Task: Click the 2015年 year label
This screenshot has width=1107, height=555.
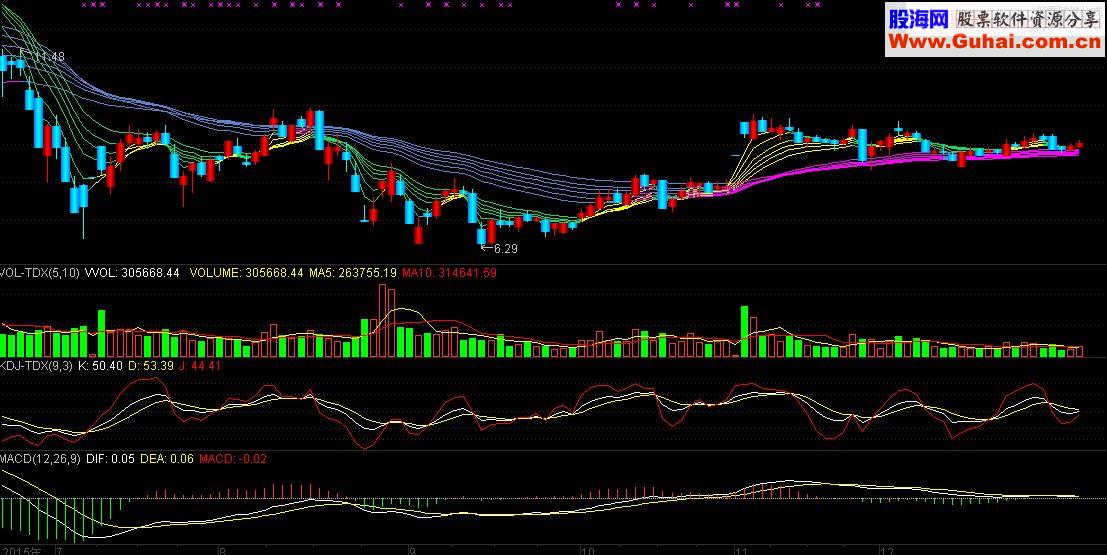Action: [20, 549]
